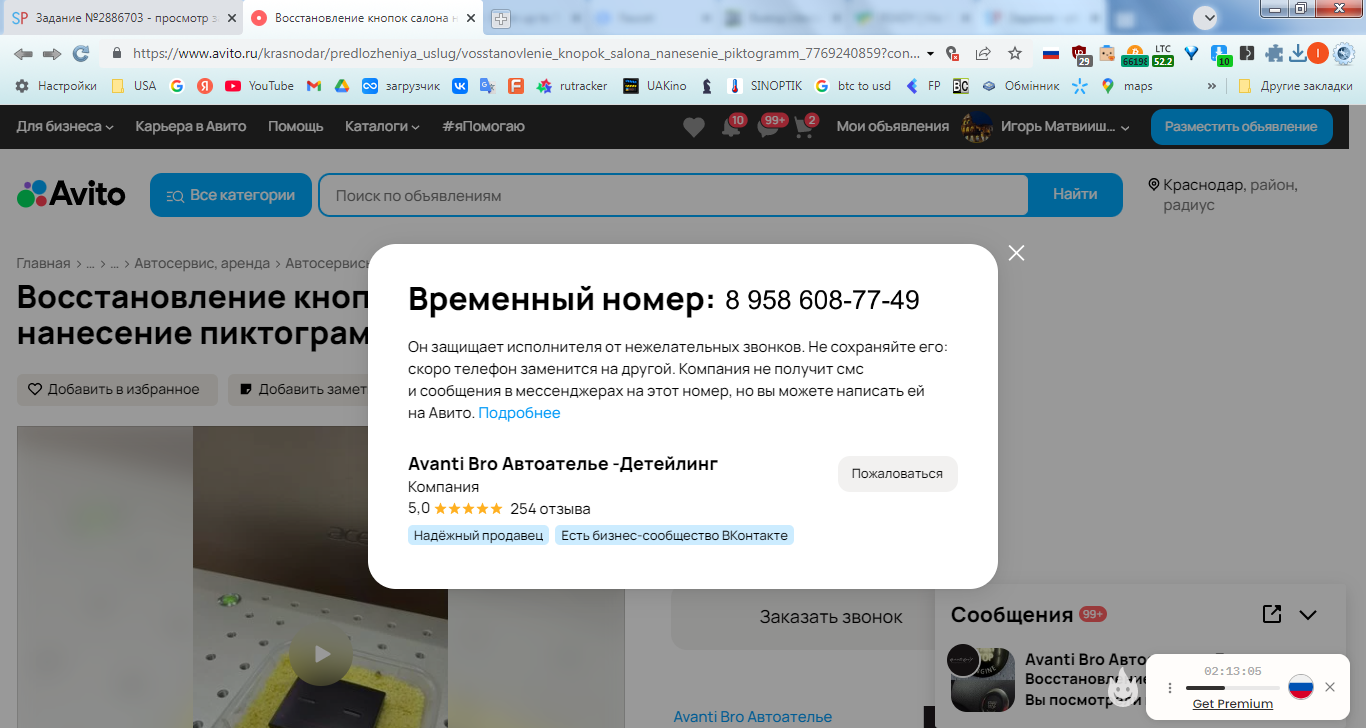
Task: Open the Yandex bookmark icon
Action: tap(205, 86)
